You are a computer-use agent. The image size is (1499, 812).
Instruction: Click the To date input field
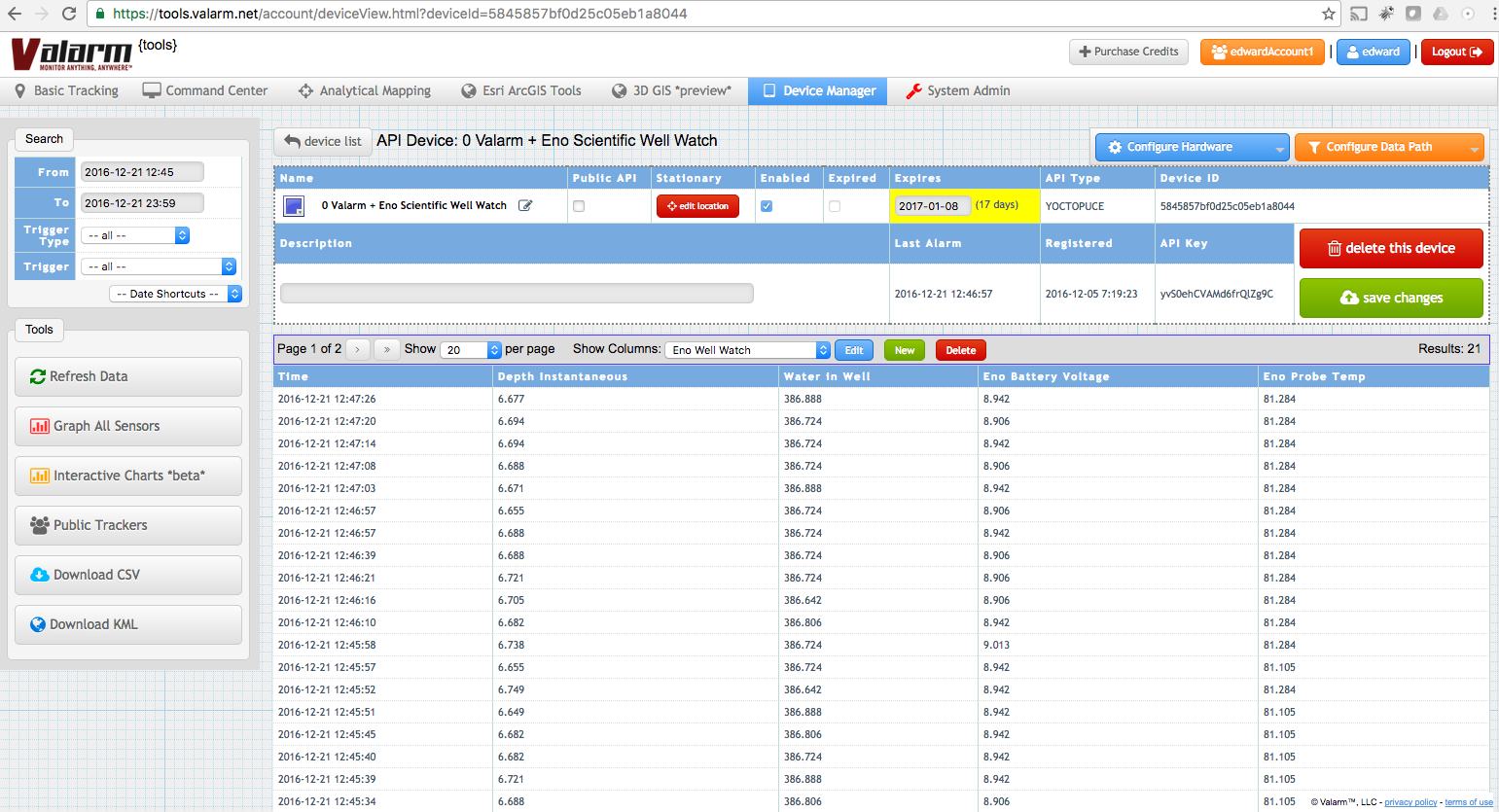pyautogui.click(x=142, y=202)
